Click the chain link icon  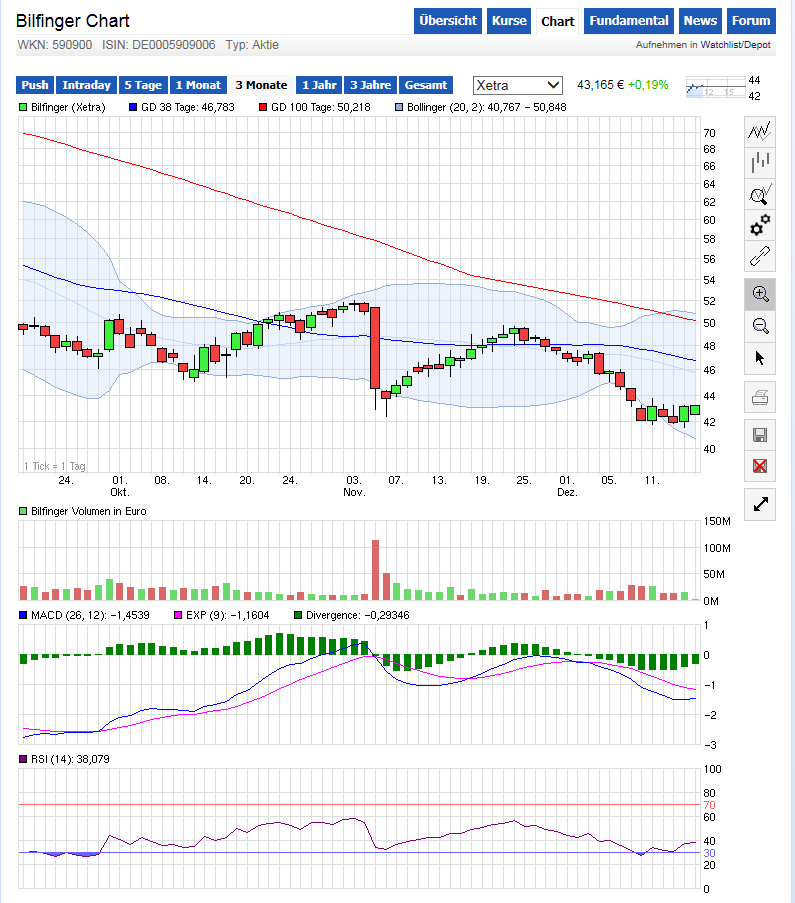(x=759, y=256)
